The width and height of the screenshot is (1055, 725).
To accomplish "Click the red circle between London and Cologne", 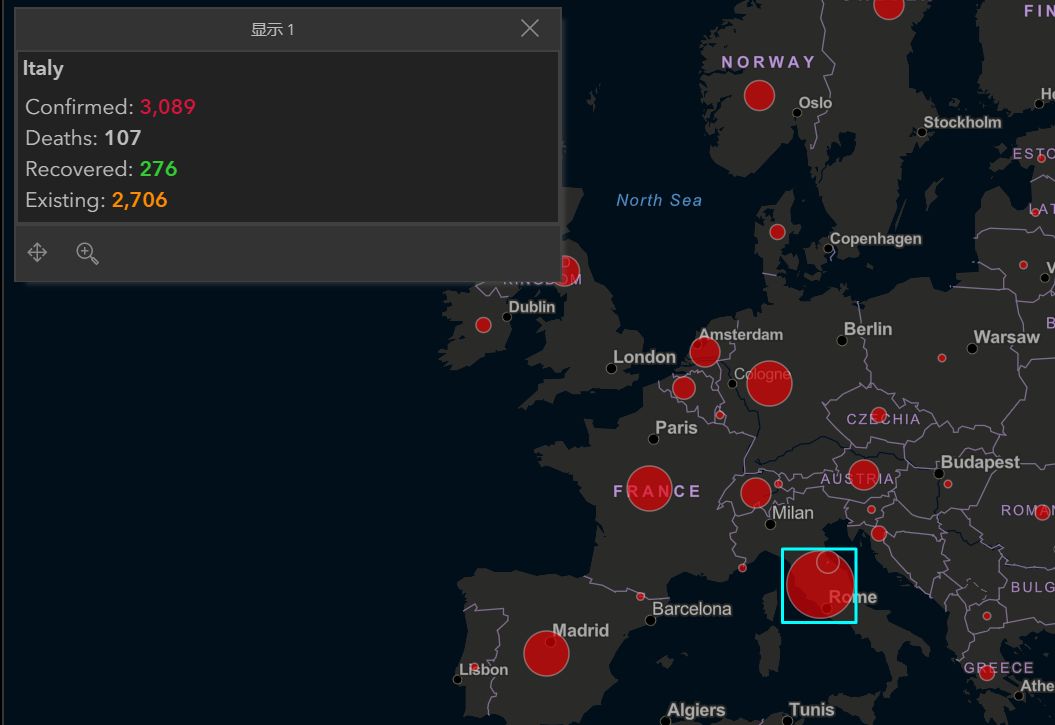I will point(684,388).
